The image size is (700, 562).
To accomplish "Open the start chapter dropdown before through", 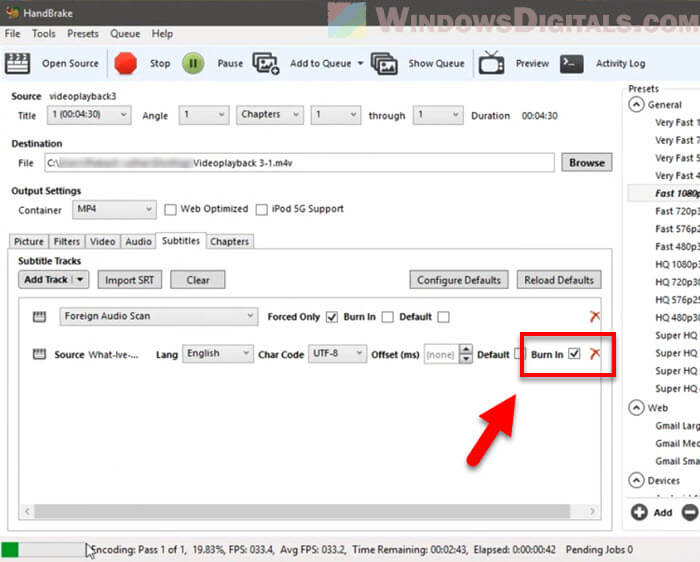I will (x=336, y=115).
